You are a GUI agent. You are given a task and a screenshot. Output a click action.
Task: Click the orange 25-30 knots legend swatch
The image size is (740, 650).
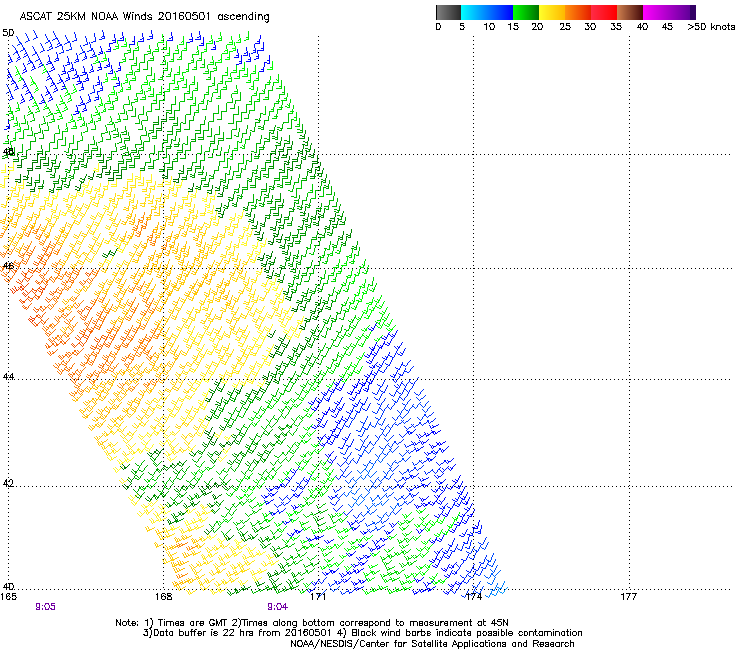tap(578, 12)
